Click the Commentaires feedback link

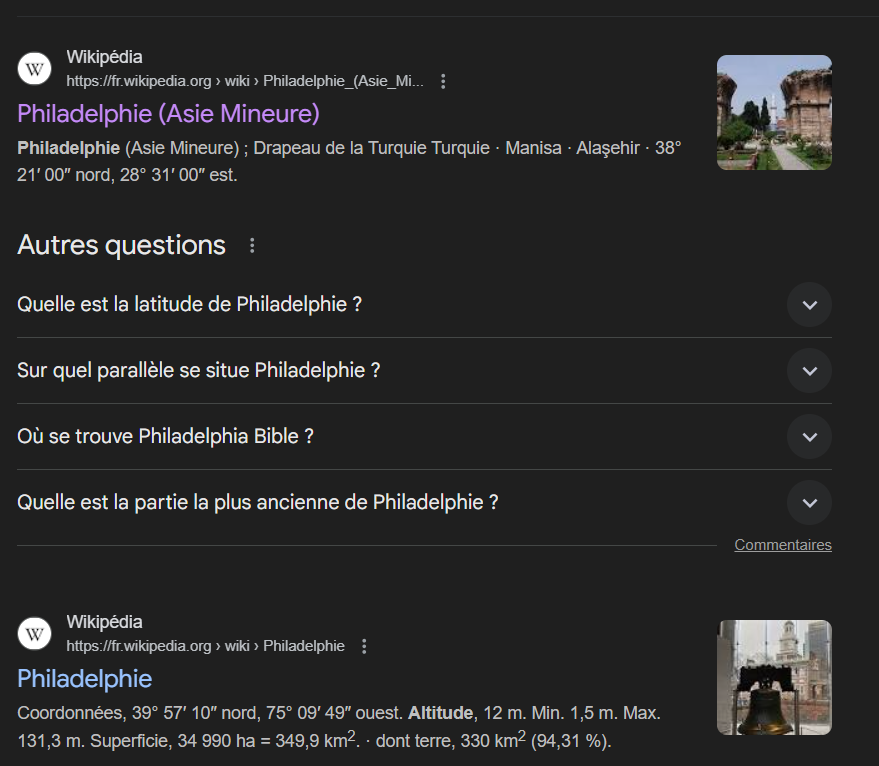tap(783, 545)
